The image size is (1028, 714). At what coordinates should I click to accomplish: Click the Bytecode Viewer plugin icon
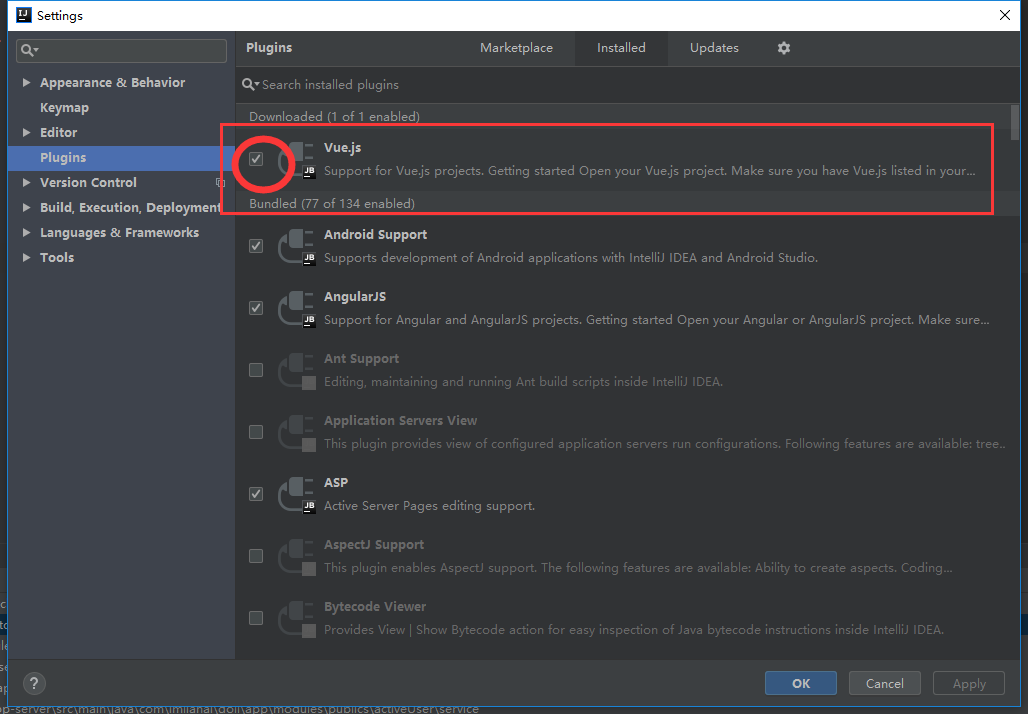(297, 618)
